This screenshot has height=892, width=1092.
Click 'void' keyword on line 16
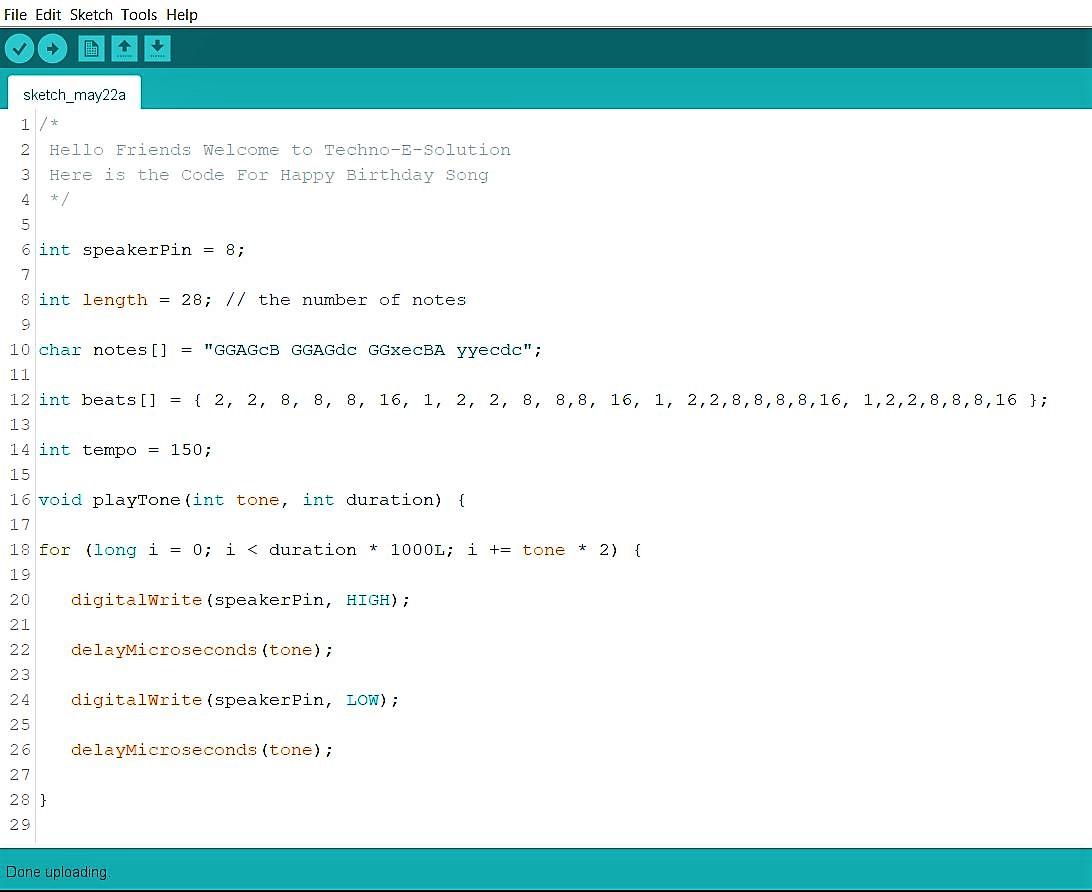point(60,500)
